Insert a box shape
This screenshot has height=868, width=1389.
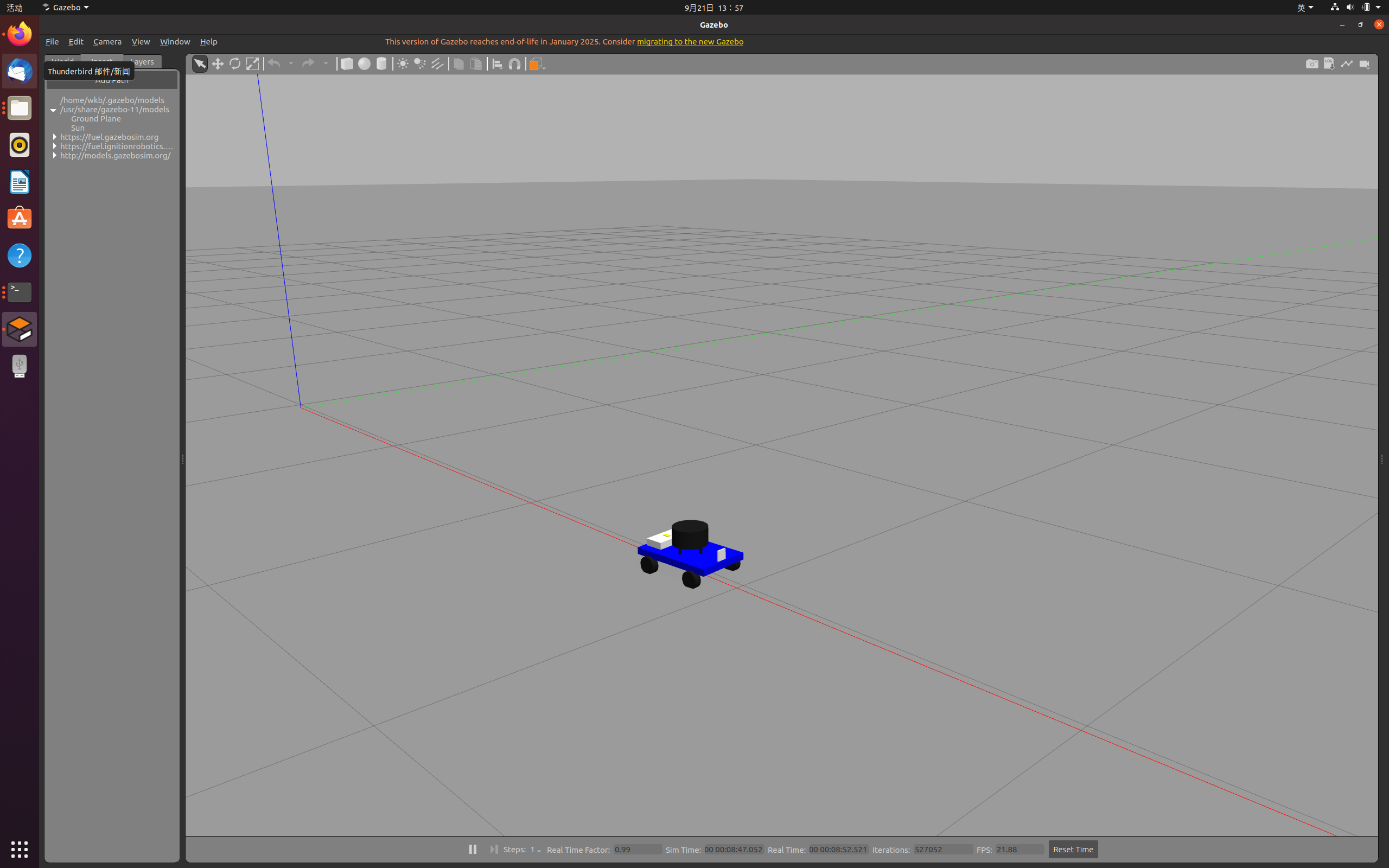pos(347,63)
